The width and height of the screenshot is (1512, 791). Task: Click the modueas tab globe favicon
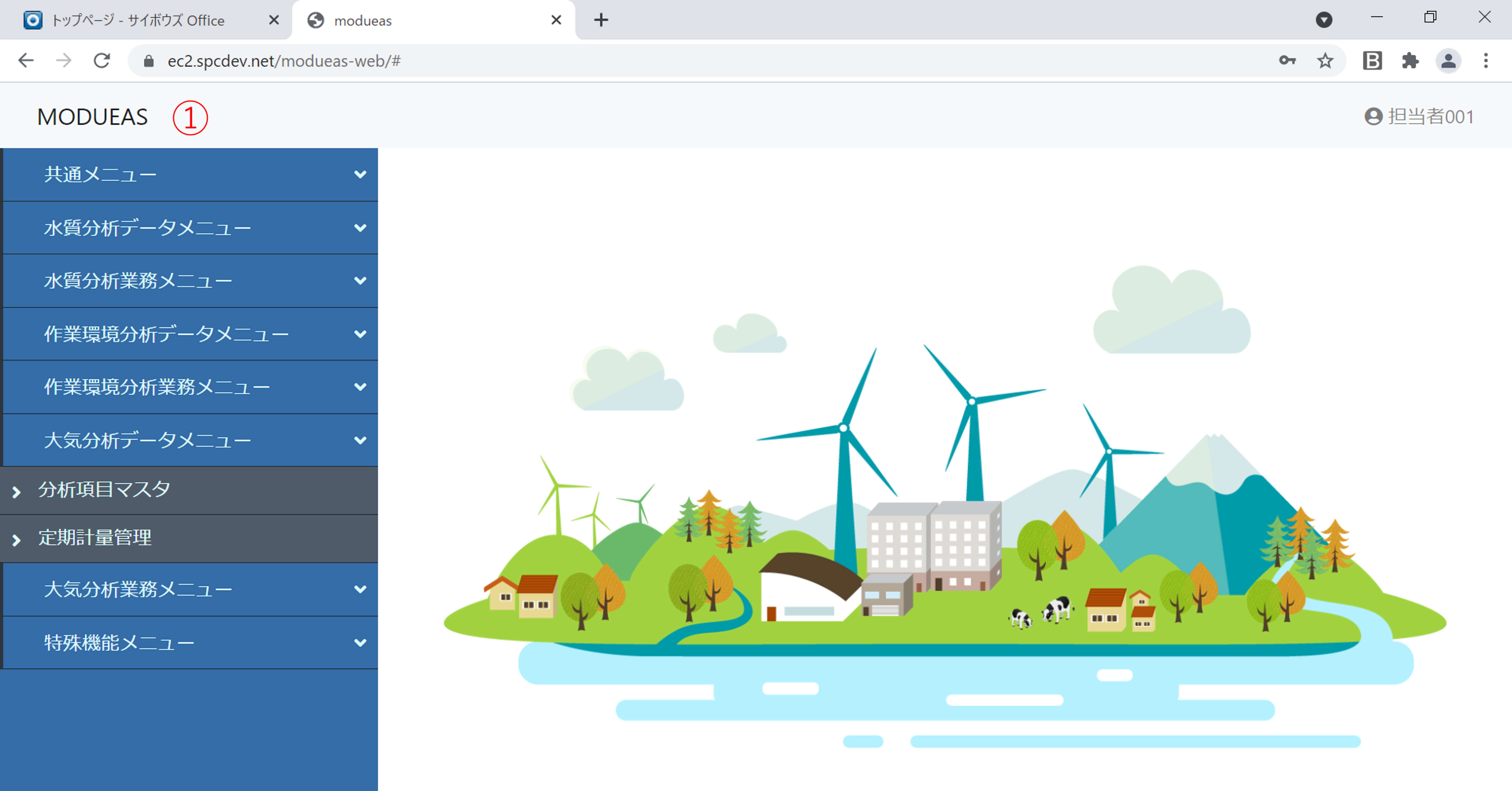click(x=316, y=20)
